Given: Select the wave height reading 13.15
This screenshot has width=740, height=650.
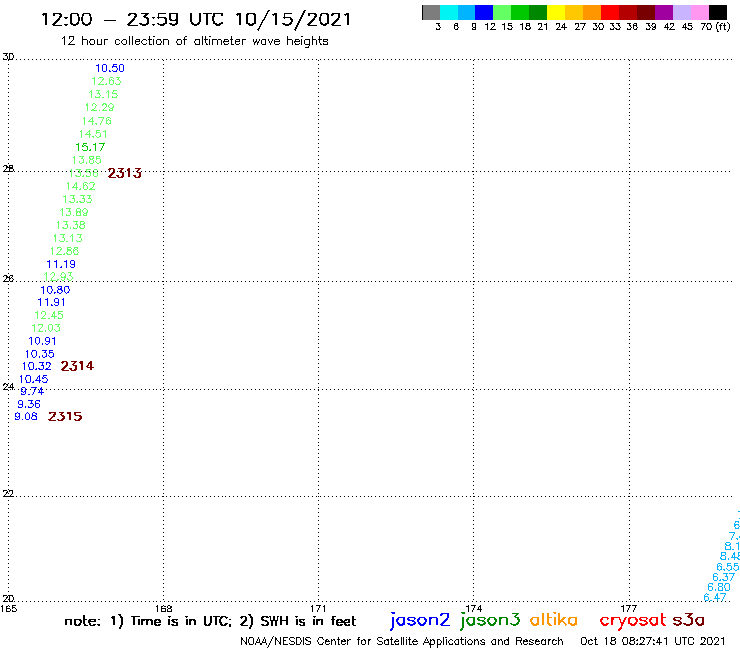Looking at the screenshot, I should [103, 94].
